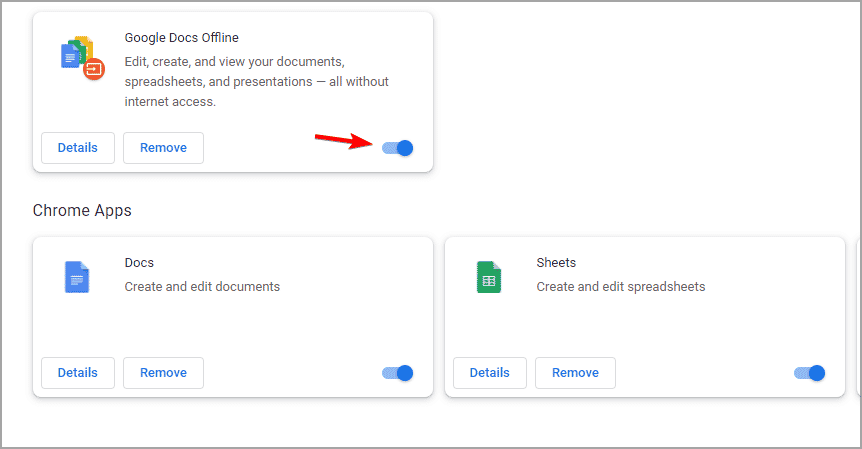This screenshot has width=862, height=449.
Task: Click the 'Sheets' card title
Action: pos(556,263)
